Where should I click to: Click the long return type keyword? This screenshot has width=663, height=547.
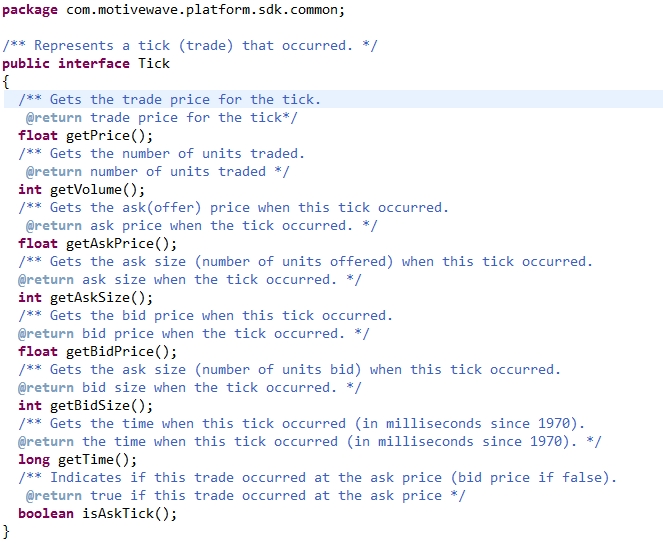[34, 459]
